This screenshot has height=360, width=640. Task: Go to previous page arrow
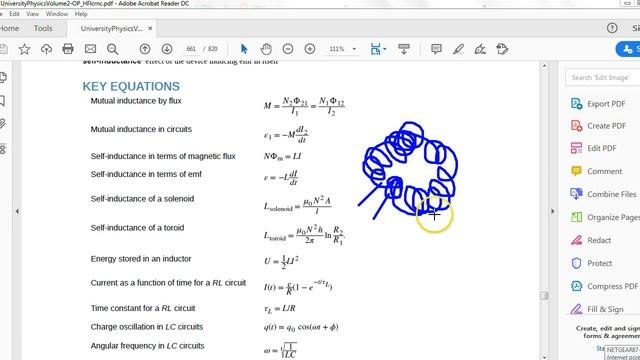145,49
